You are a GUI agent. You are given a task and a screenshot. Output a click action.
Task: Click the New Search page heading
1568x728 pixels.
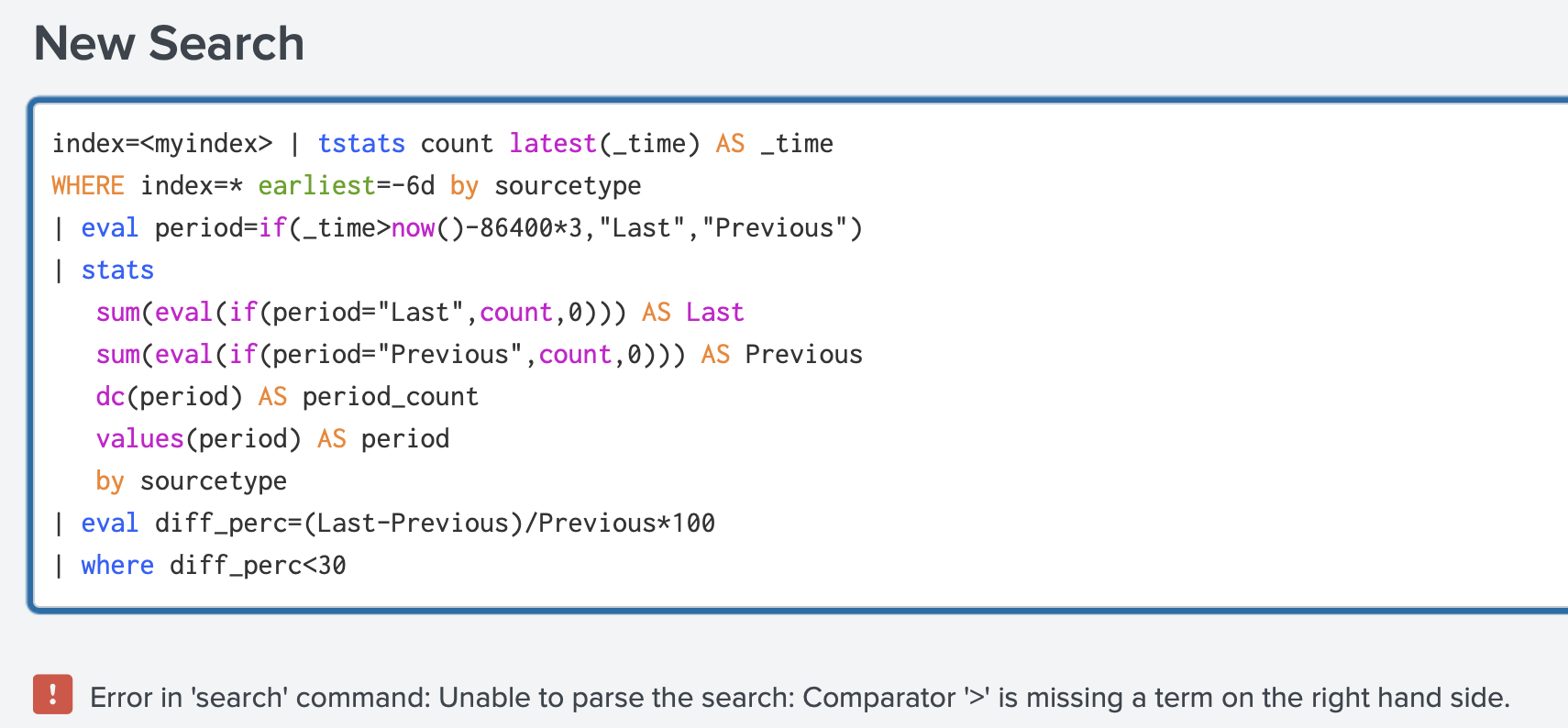coord(170,44)
